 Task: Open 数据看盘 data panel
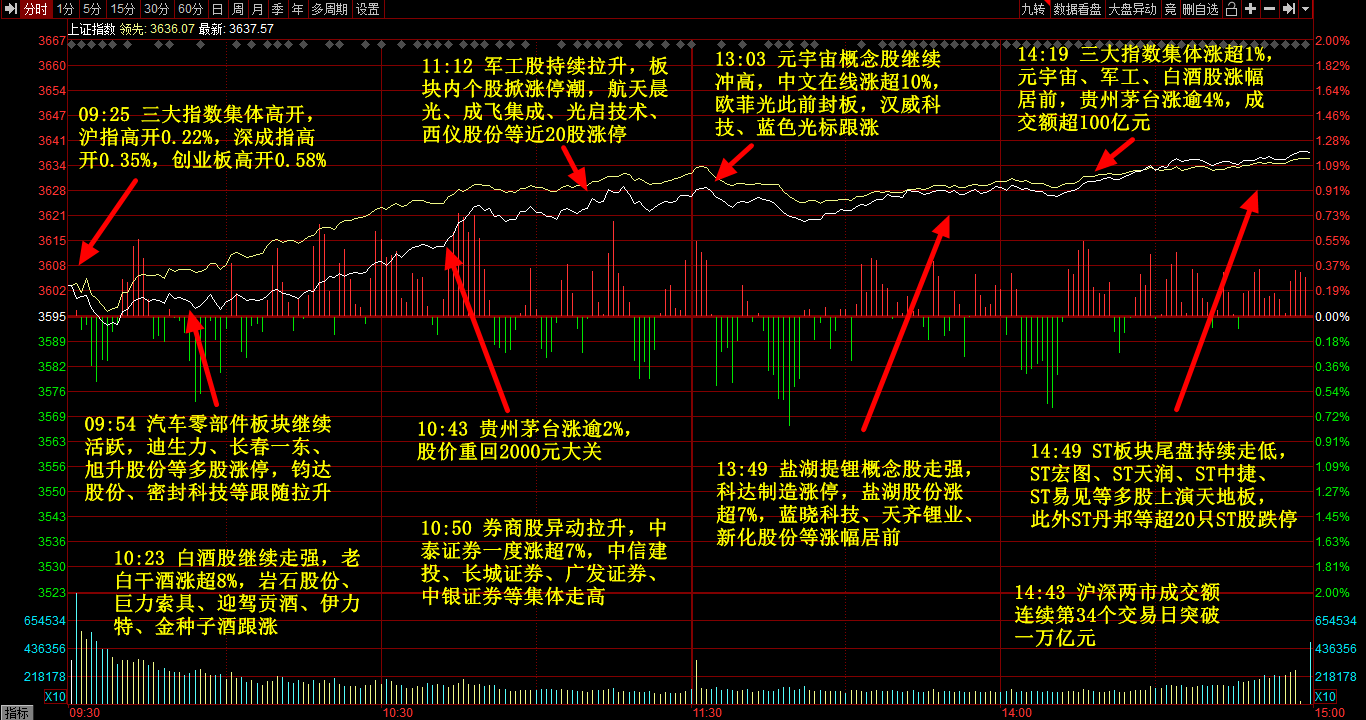click(x=1077, y=9)
